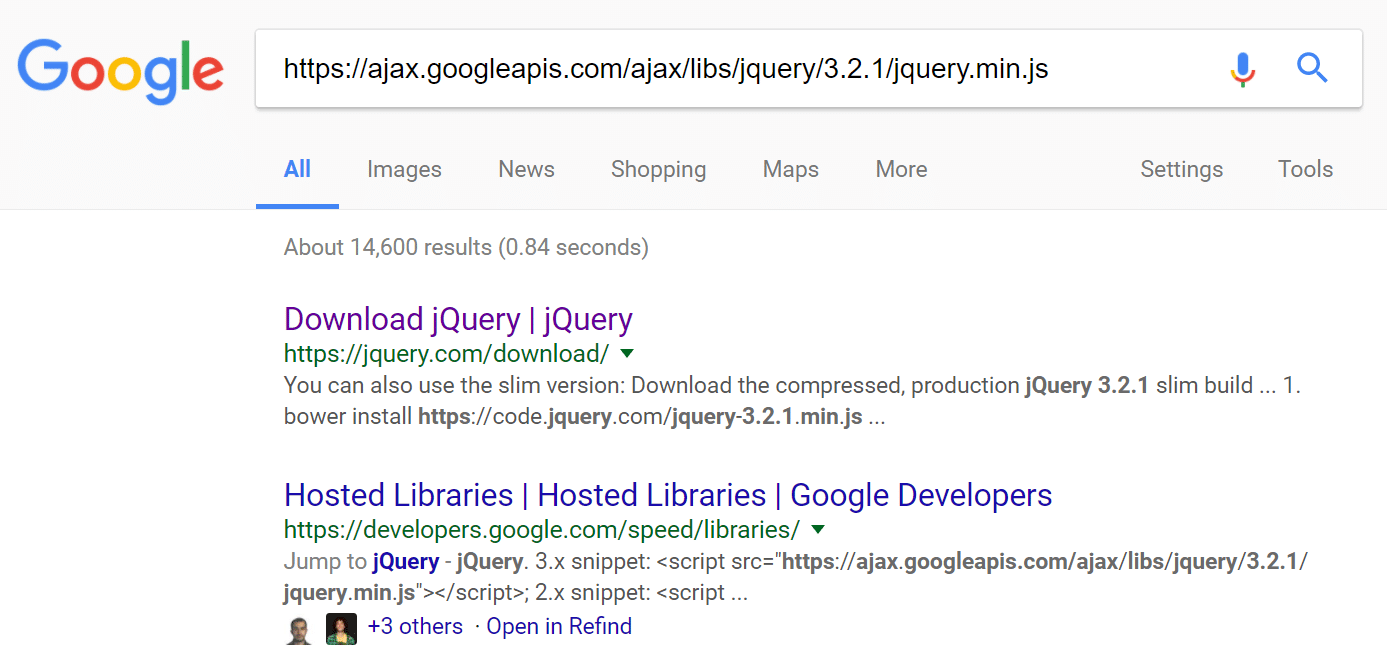The height and width of the screenshot is (663, 1387).
Task: Open the dropdown arrow next to developers.google.com URL
Action: tap(818, 529)
